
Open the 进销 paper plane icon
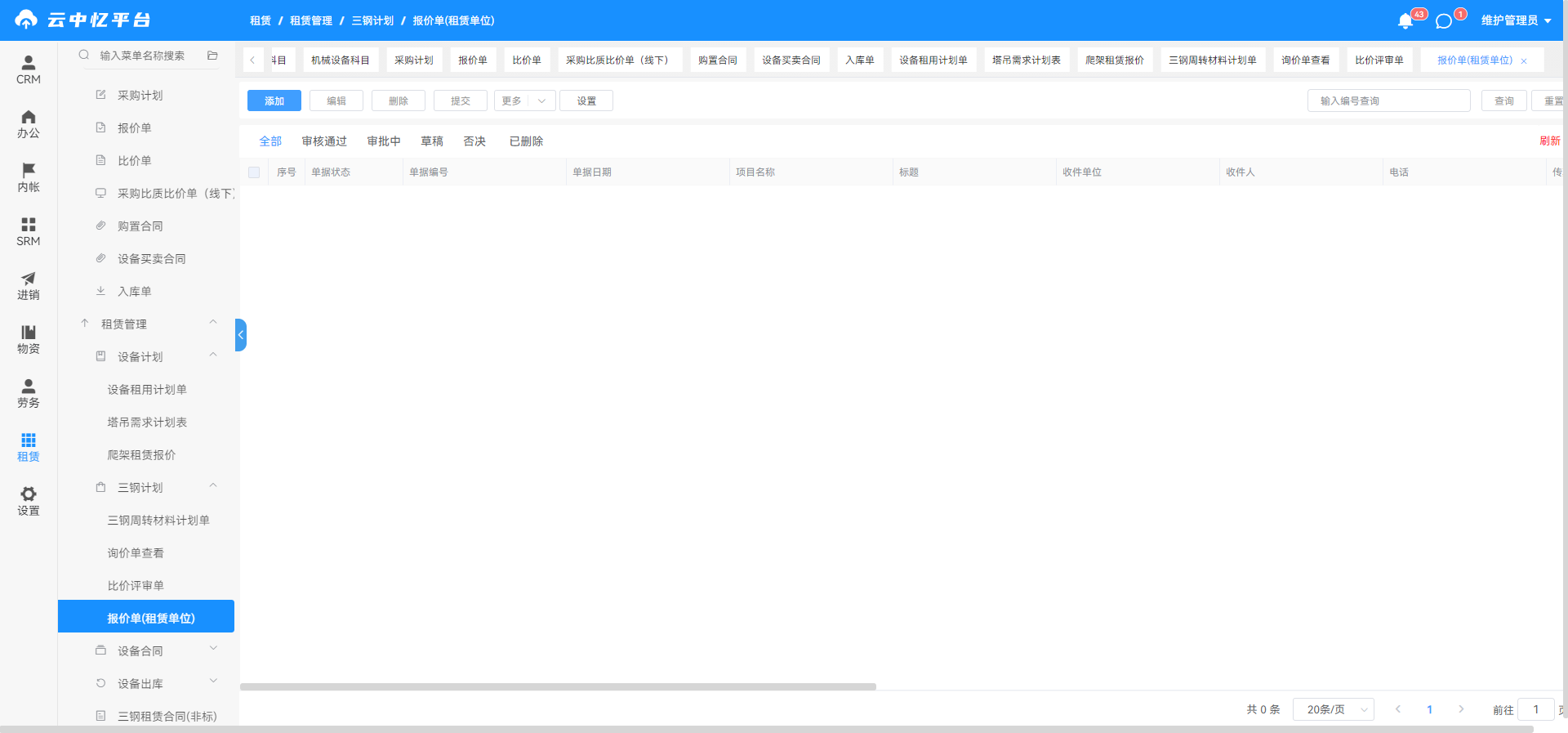pos(28,278)
